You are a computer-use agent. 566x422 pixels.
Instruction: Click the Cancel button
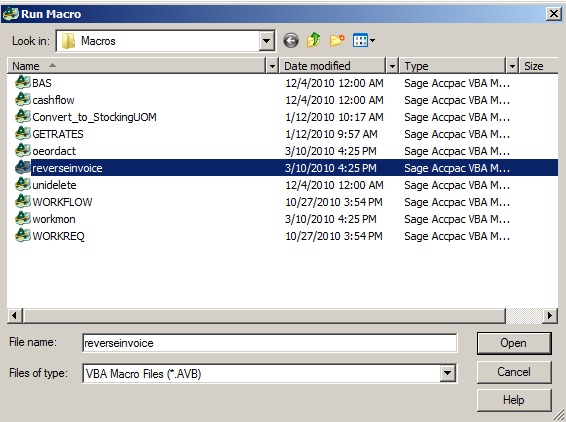[514, 372]
